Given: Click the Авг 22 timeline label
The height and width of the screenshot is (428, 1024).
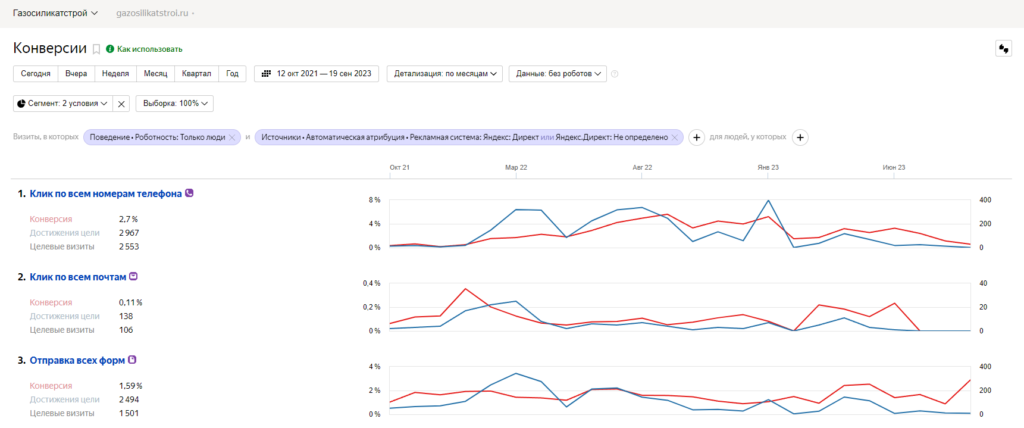Looking at the screenshot, I should tap(643, 168).
